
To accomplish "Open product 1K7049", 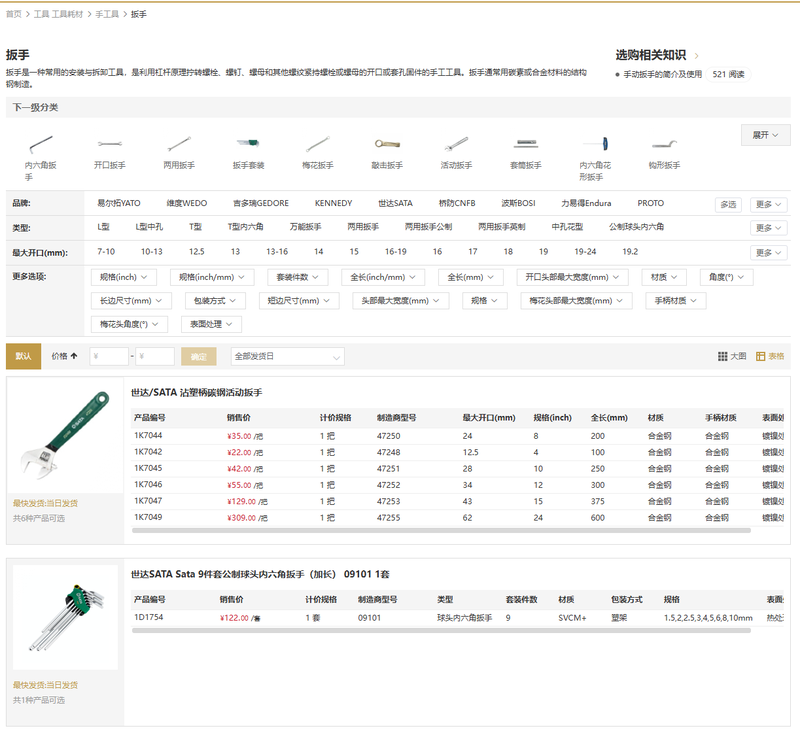I will click(148, 517).
